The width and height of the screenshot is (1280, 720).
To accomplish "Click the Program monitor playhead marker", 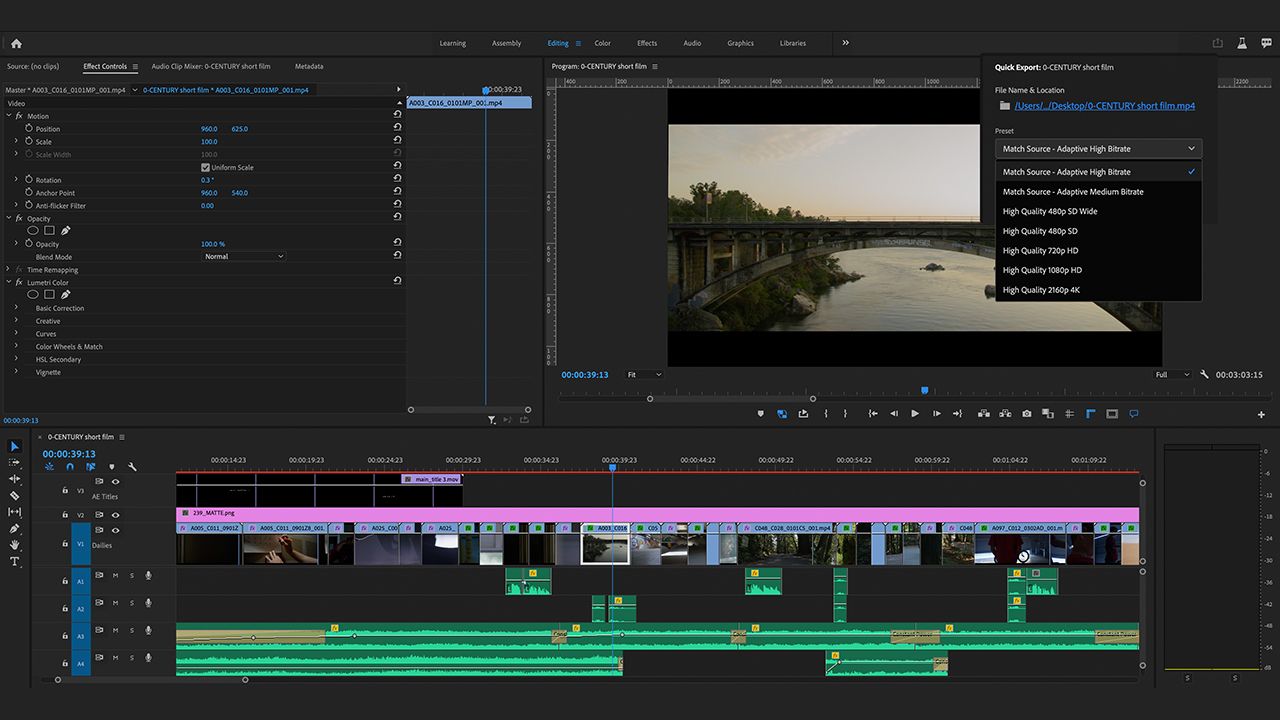I will point(925,391).
